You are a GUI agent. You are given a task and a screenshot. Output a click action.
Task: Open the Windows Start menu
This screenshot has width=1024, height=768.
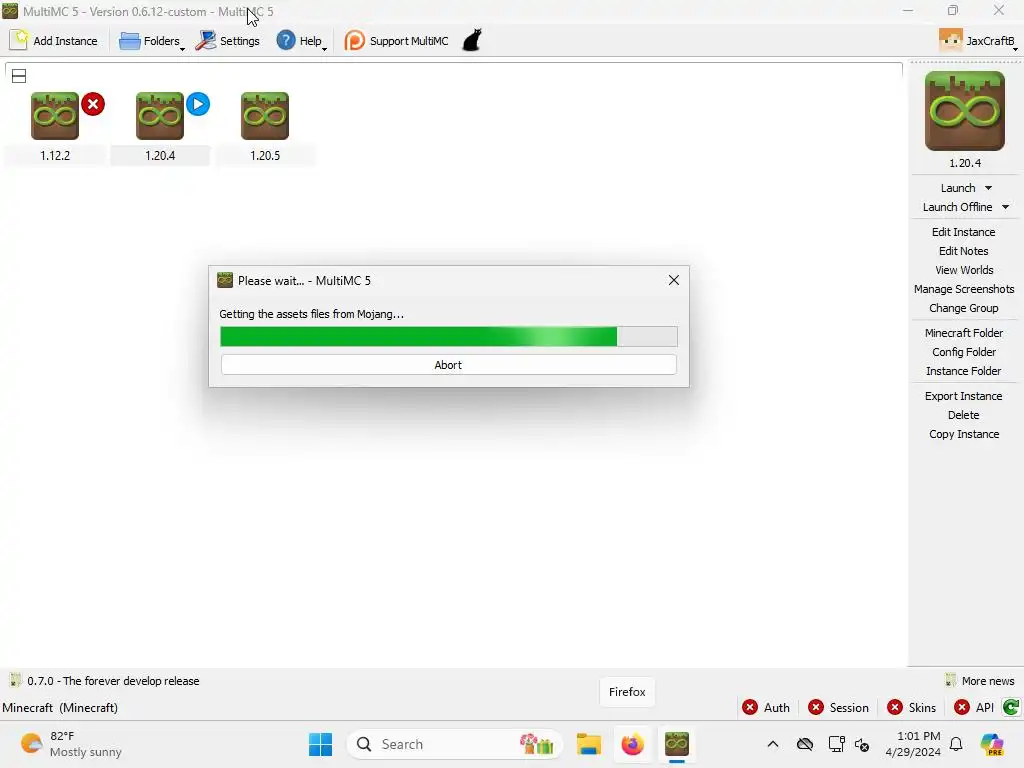coord(320,744)
